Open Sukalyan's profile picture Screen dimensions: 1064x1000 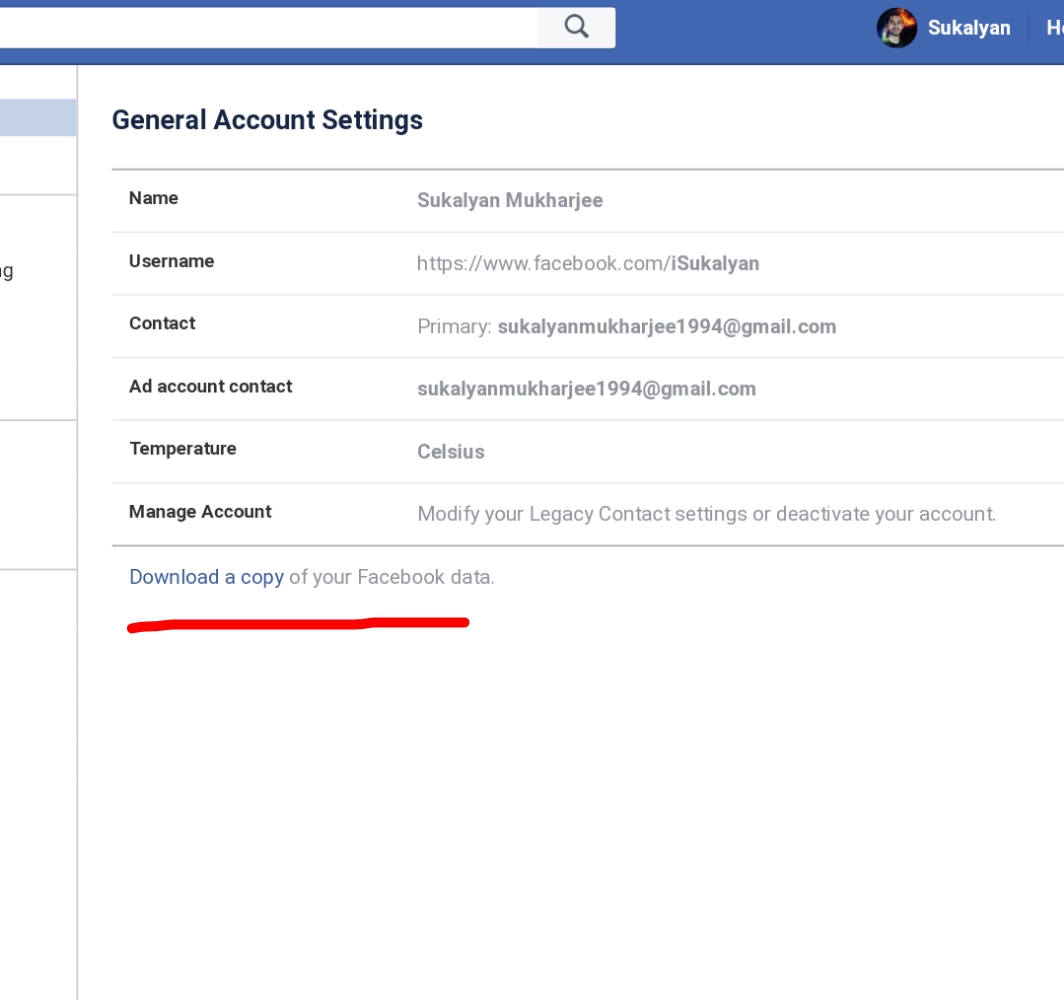pyautogui.click(x=896, y=28)
